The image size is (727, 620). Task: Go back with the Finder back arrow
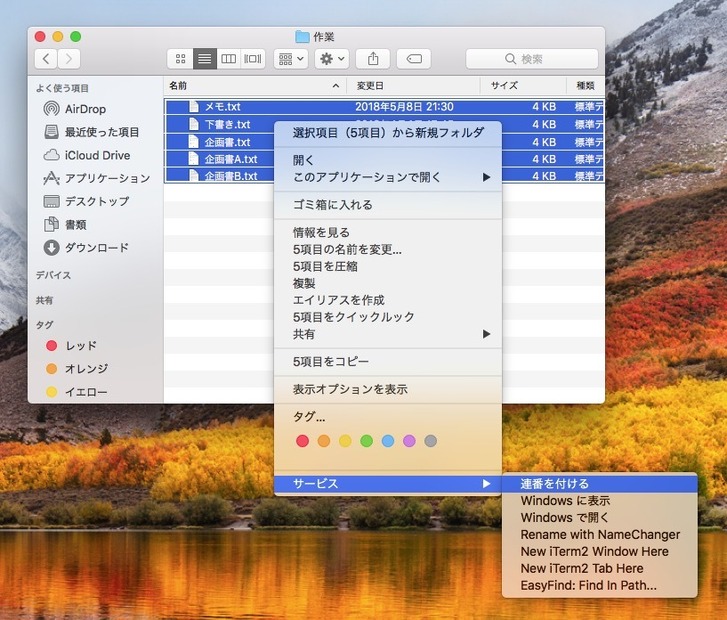46,59
